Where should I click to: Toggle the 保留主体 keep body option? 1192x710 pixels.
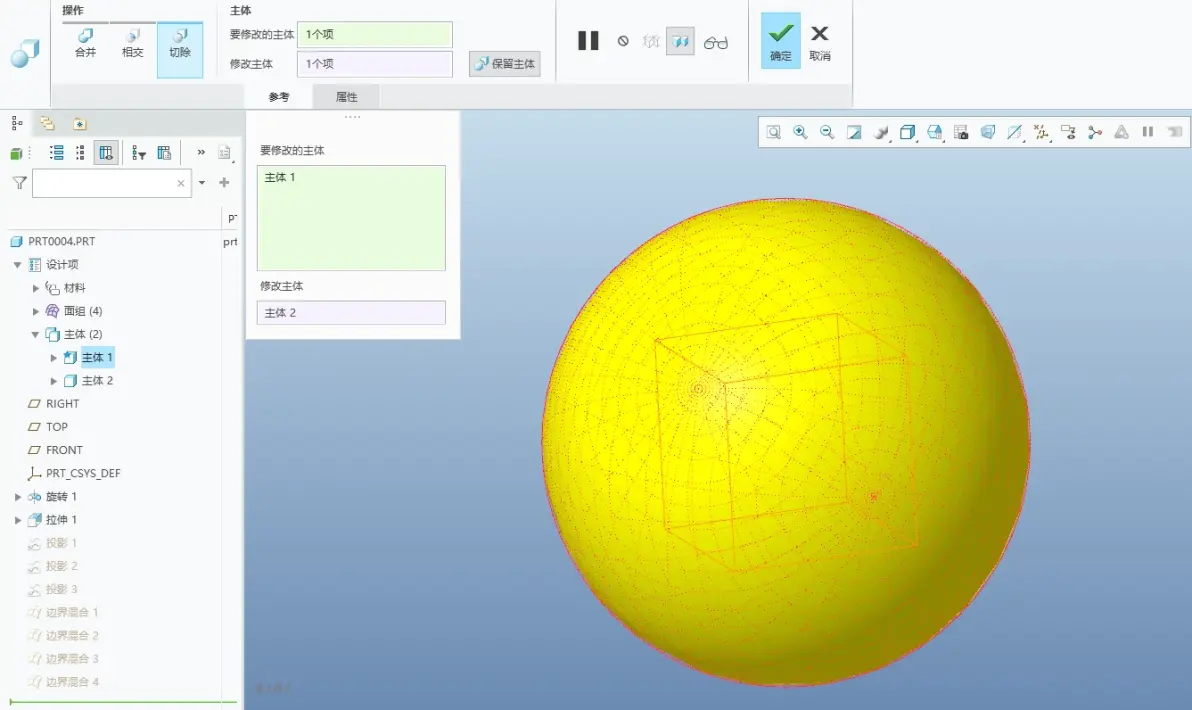coord(505,64)
